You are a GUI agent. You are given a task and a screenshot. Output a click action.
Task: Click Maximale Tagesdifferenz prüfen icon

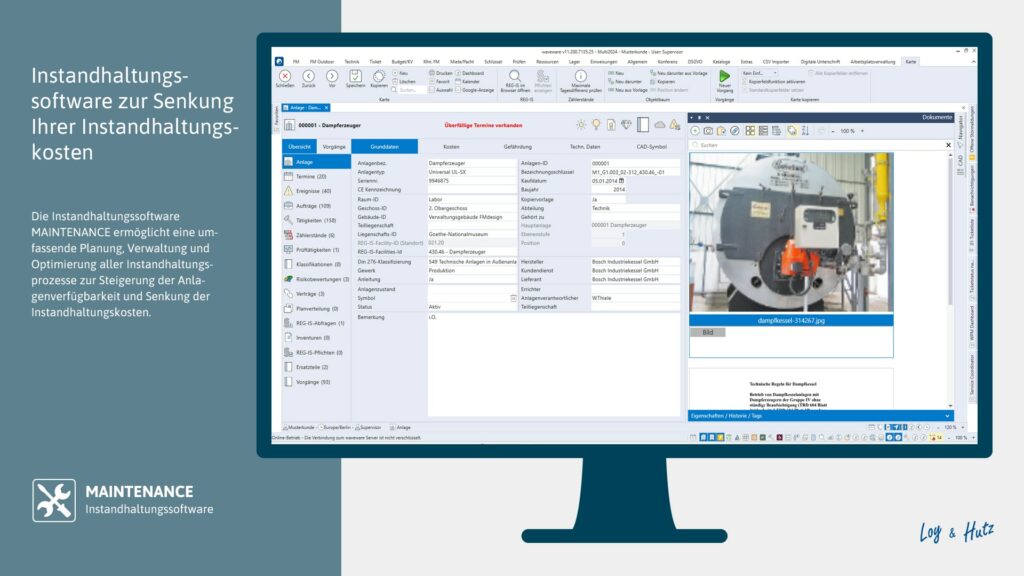(580, 74)
